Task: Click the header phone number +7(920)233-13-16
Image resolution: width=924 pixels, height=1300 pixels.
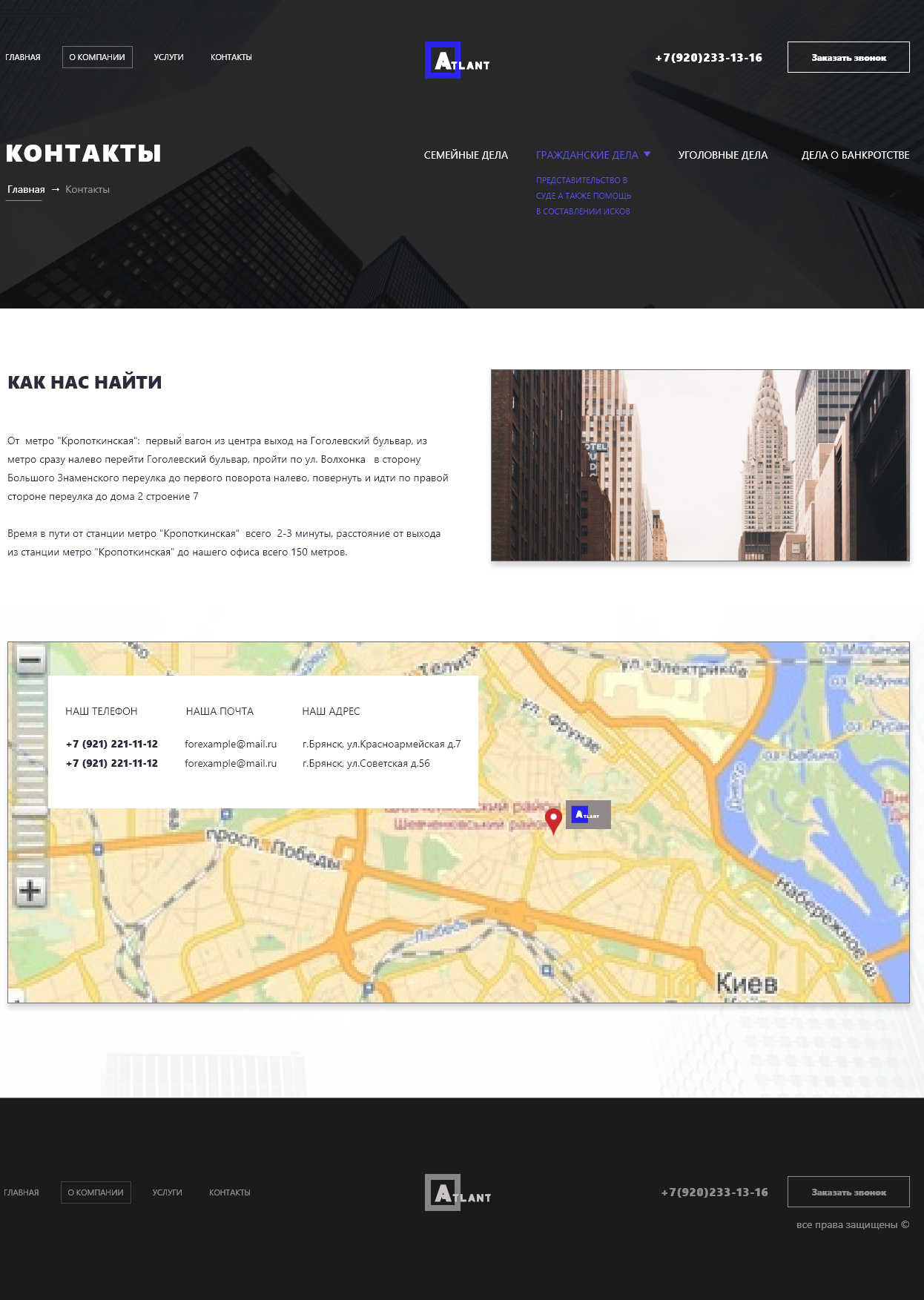Action: (708, 58)
